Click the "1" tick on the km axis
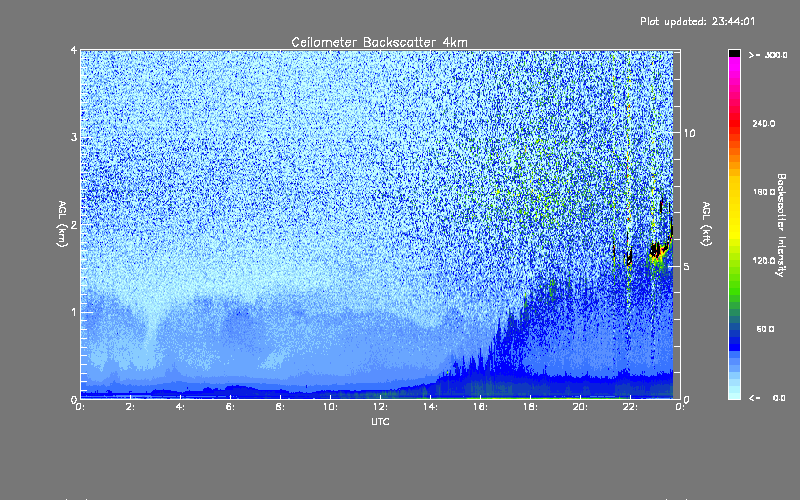The image size is (800, 500). (x=74, y=312)
